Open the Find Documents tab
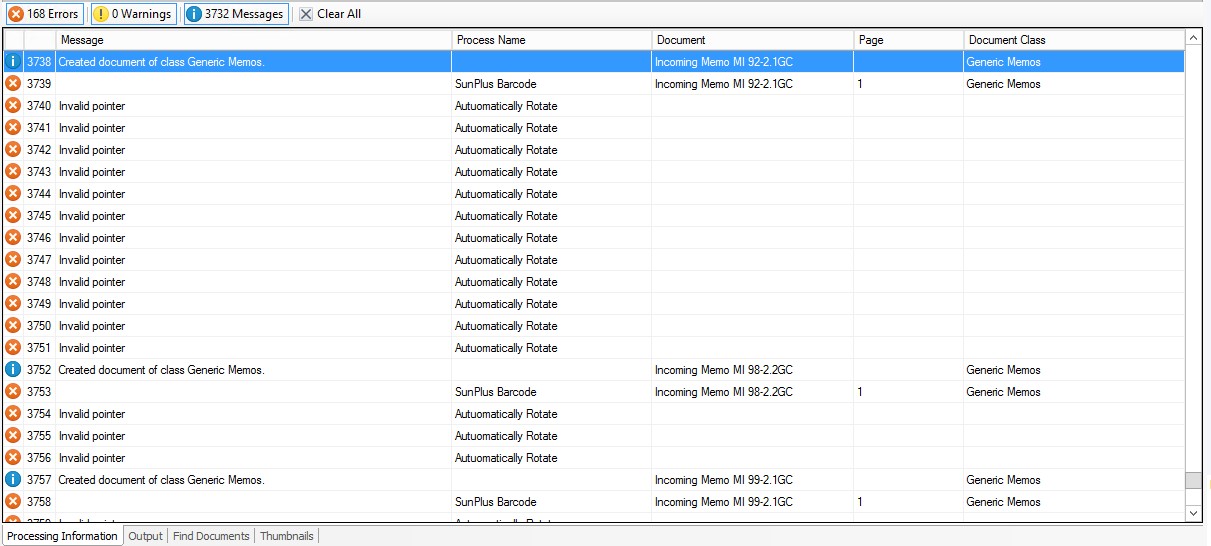The image size is (1211, 546). point(211,536)
